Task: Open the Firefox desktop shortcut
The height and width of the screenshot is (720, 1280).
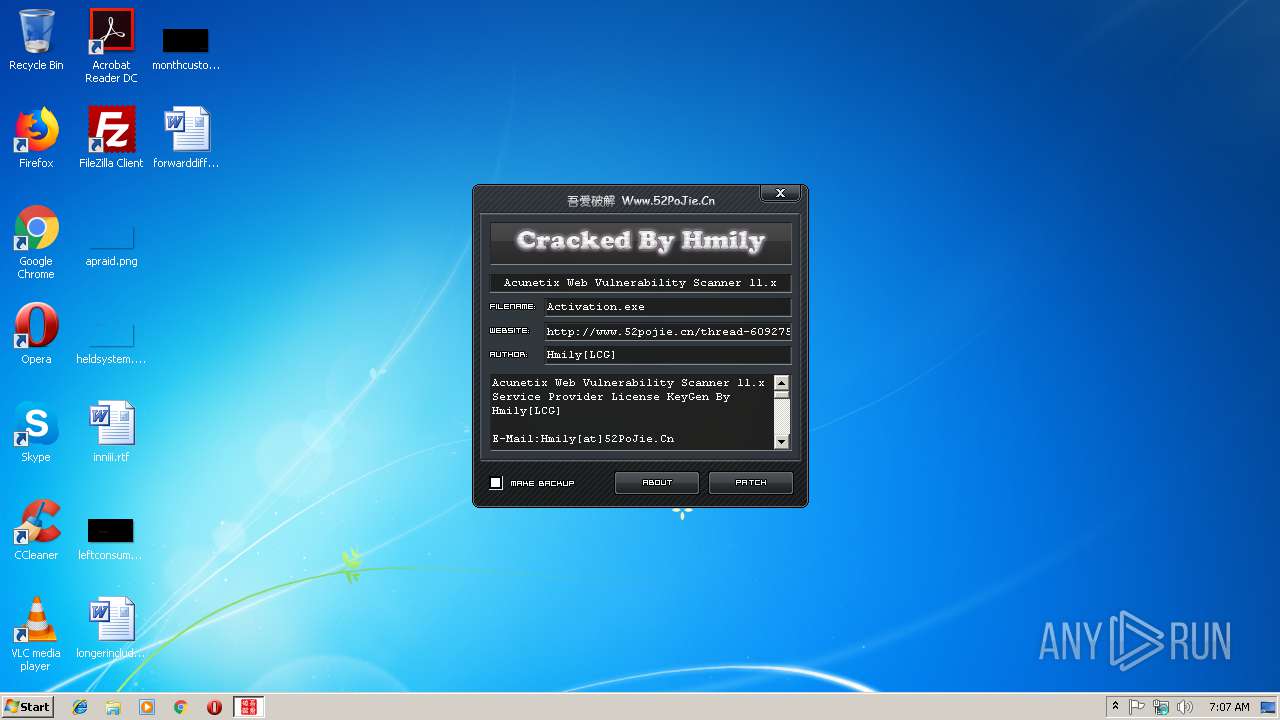Action: coord(36,138)
